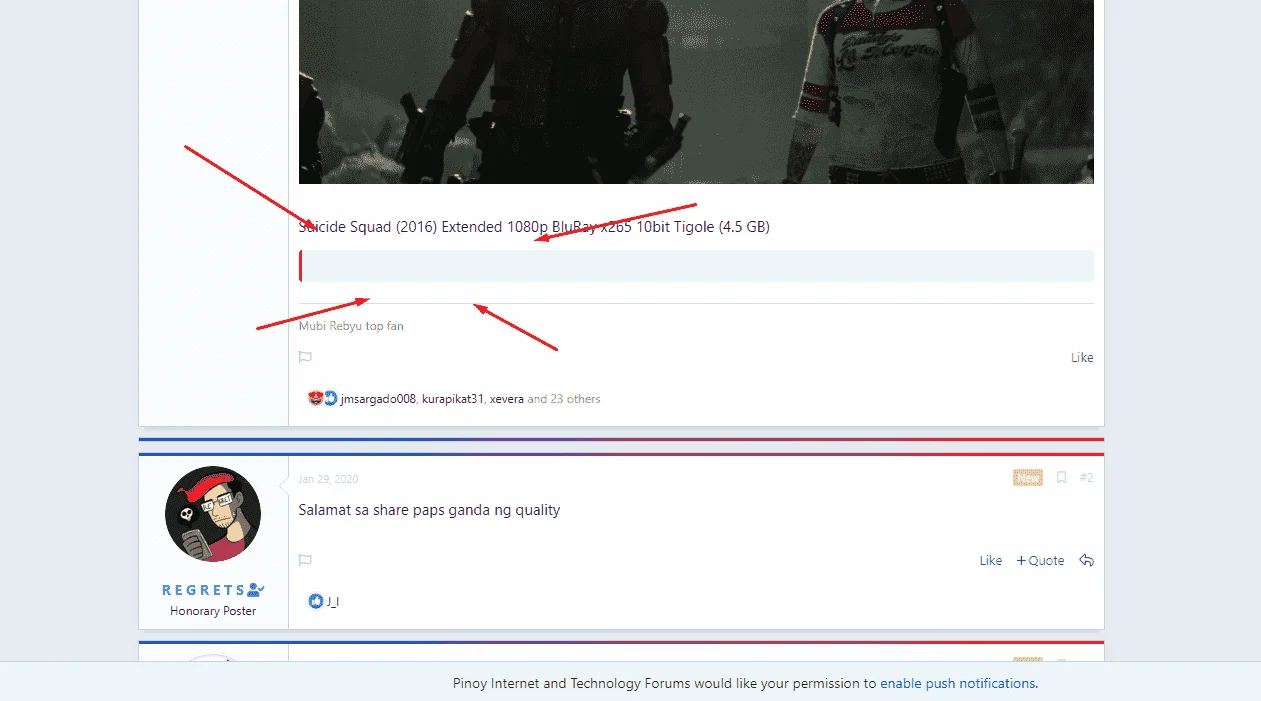Click the Jan 29, 2020 post date
Screen dimensions: 1261x701
(x=328, y=479)
